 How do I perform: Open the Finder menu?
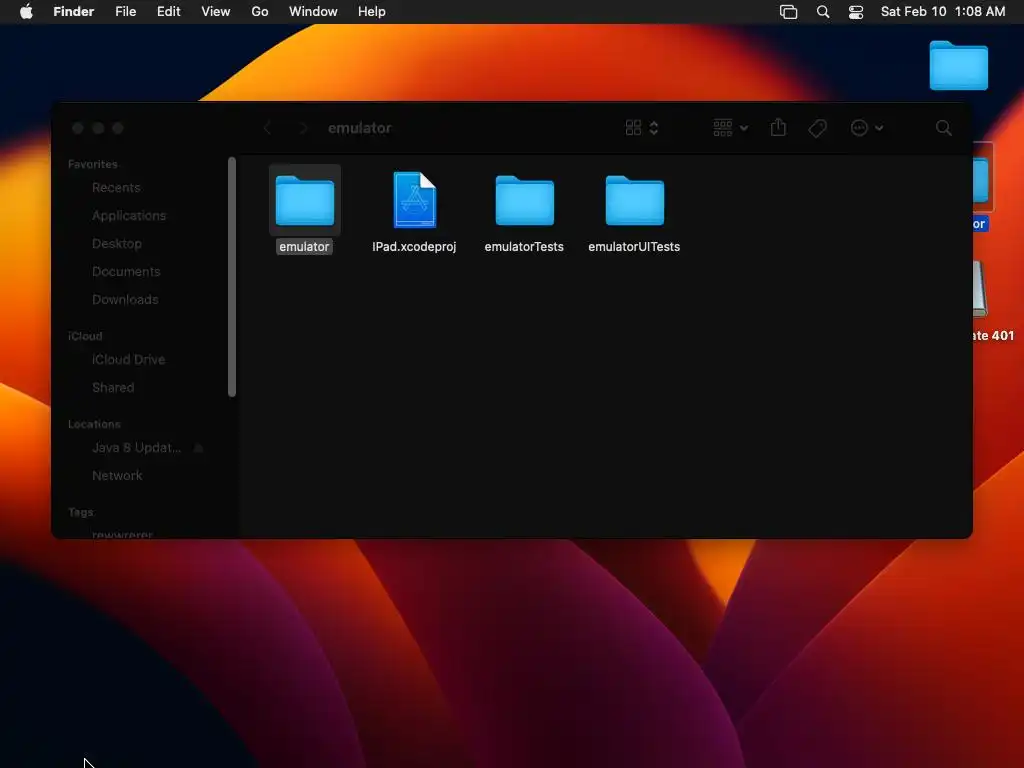point(74,11)
